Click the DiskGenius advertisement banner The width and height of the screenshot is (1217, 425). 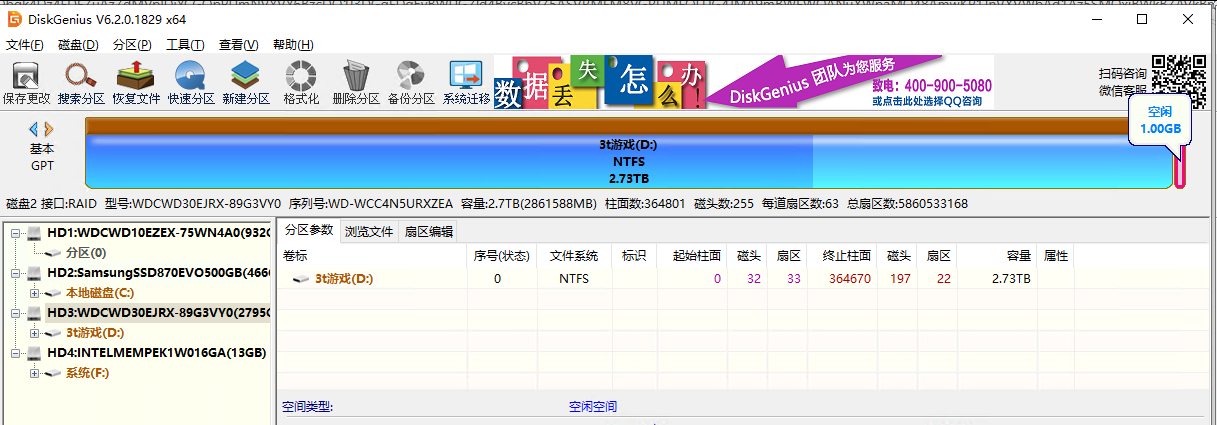[x=746, y=81]
